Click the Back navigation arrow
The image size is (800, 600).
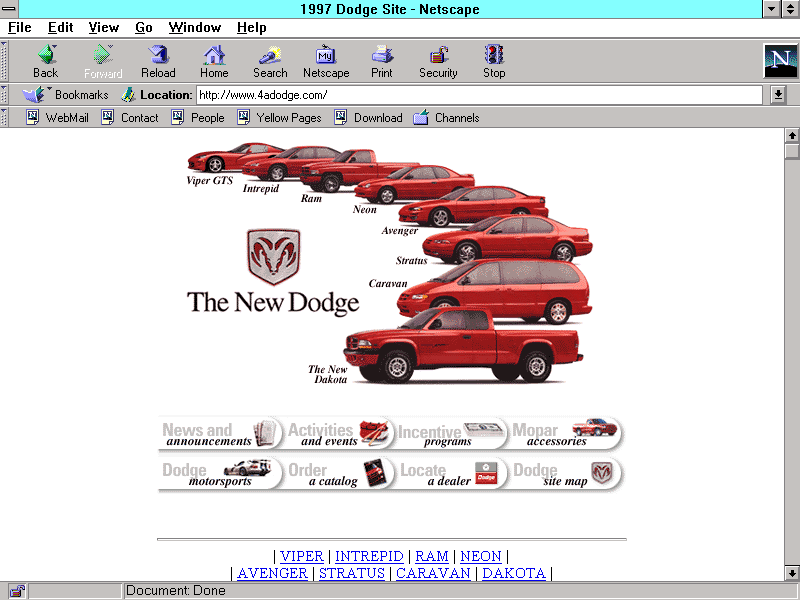(46, 61)
